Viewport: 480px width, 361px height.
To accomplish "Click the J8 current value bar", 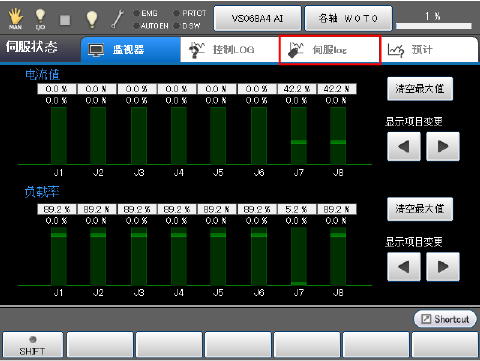I will 338,136.
